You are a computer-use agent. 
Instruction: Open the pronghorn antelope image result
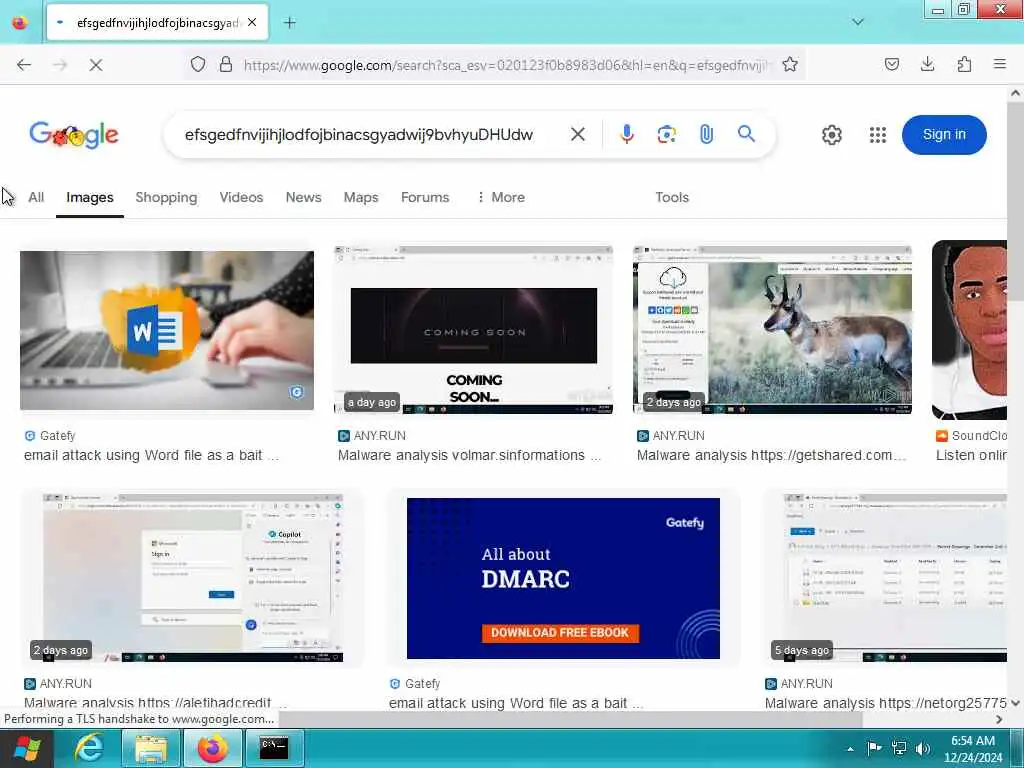[773, 330]
